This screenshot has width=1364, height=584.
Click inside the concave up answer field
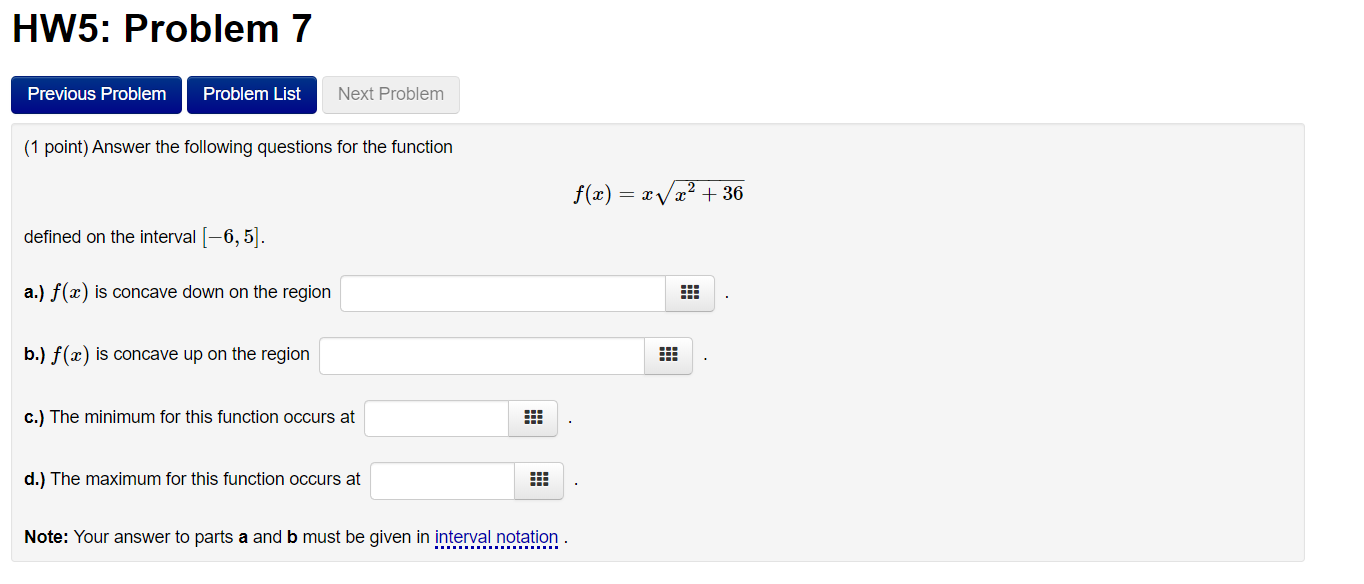click(x=480, y=355)
